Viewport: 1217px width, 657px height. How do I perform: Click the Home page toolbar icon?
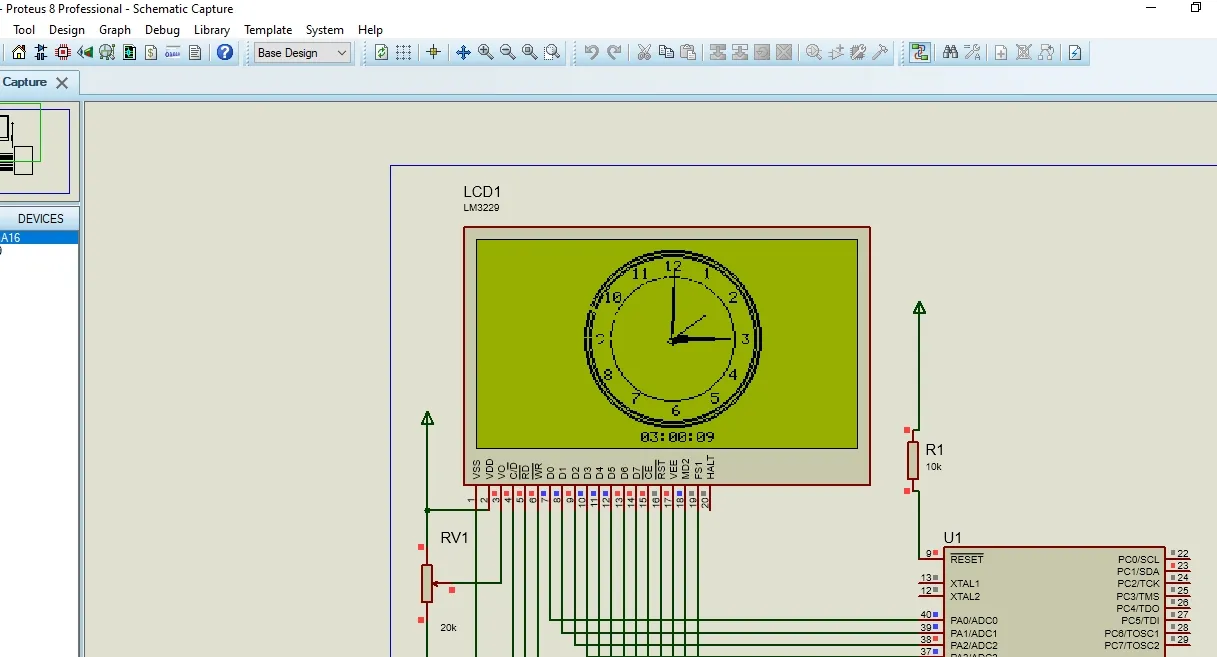19,53
